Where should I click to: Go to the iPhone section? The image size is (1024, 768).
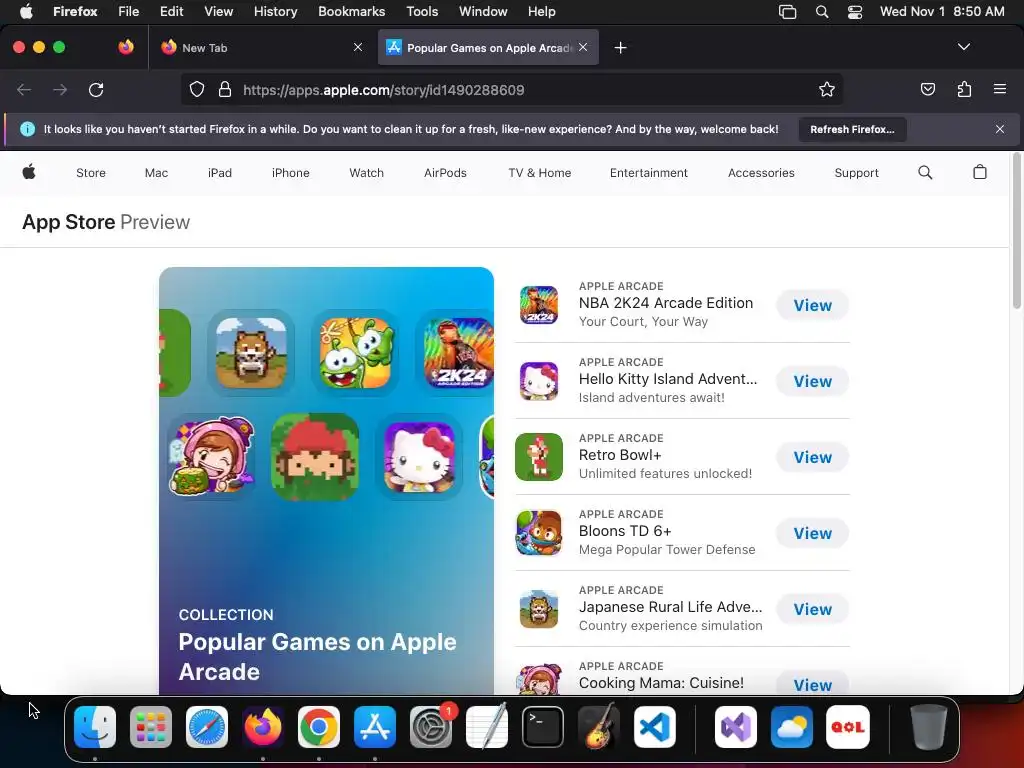[x=291, y=173]
